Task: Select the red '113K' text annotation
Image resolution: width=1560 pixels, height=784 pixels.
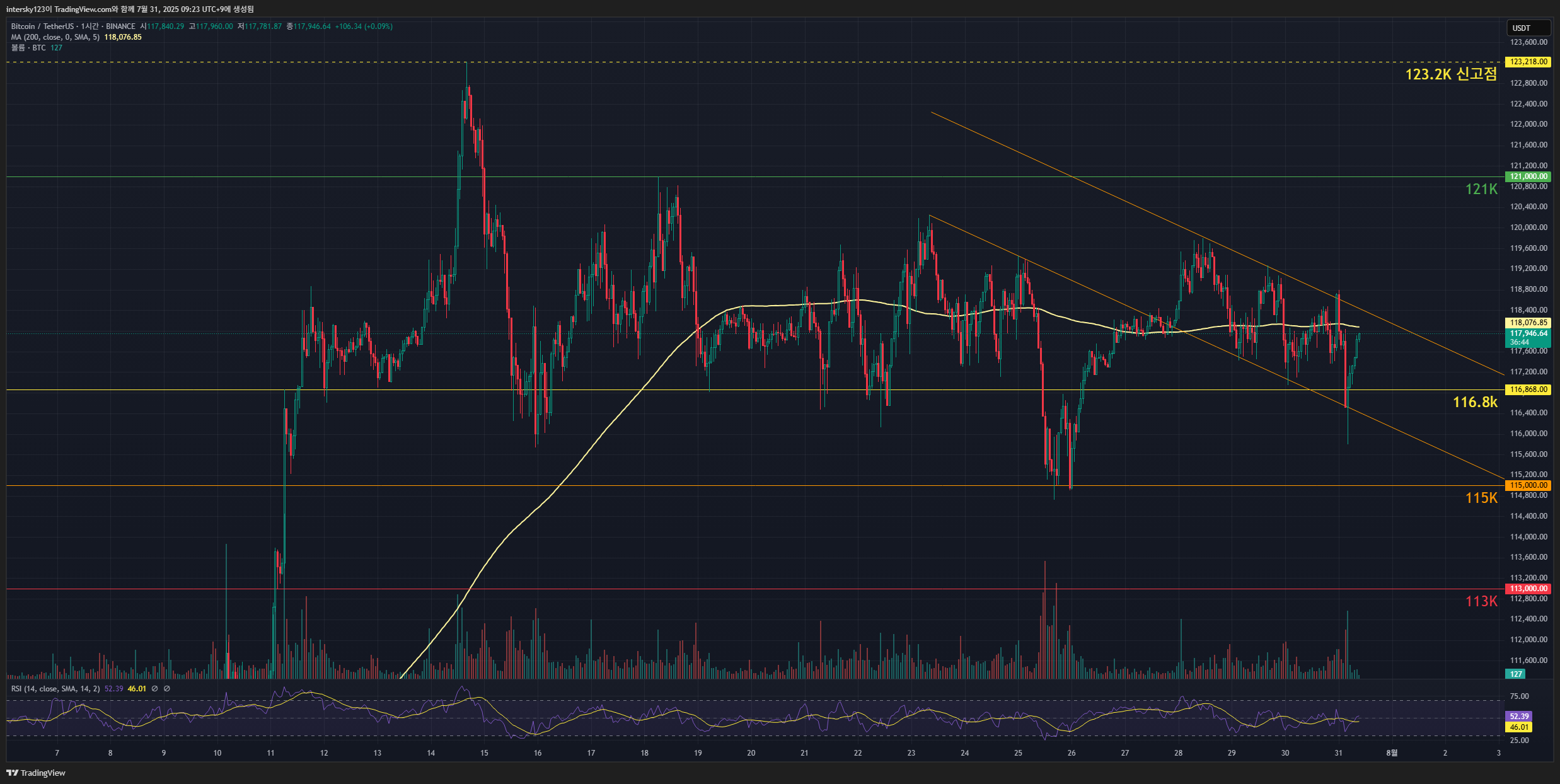Action: (x=1481, y=601)
